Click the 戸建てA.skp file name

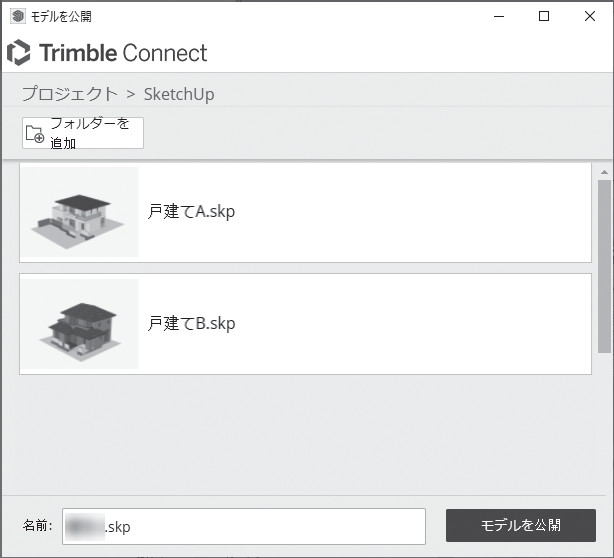(192, 211)
